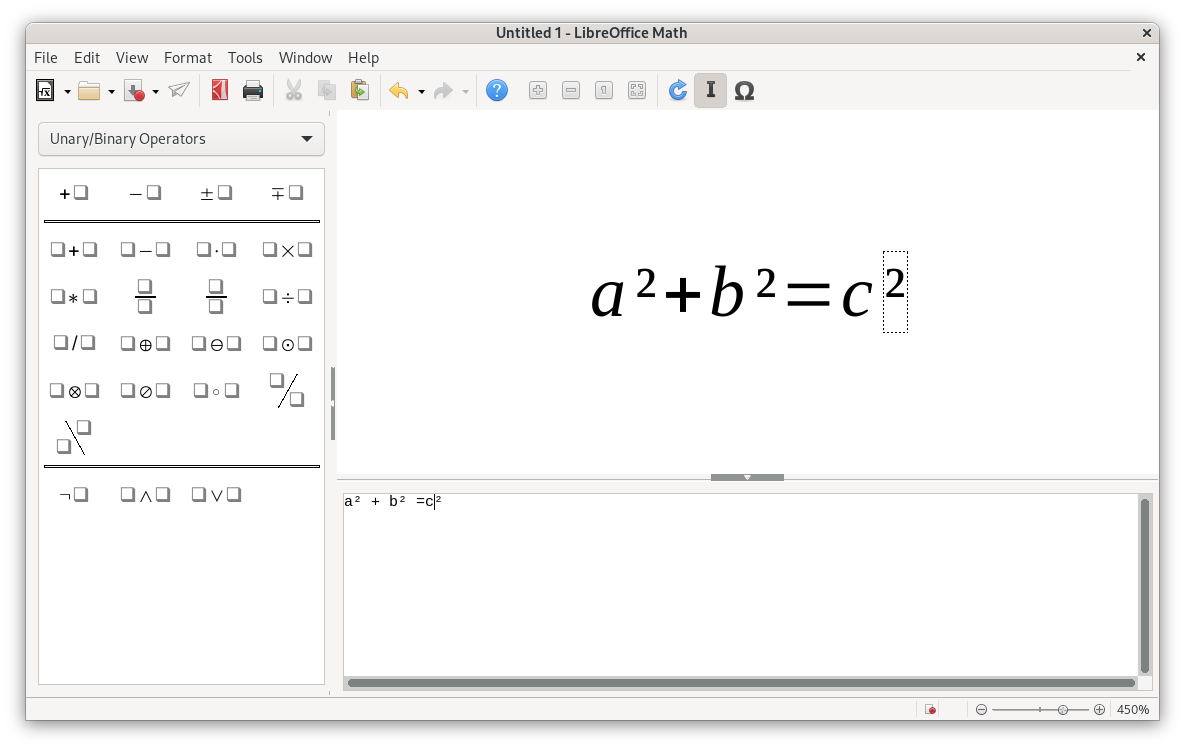Open the Format menu

click(188, 58)
